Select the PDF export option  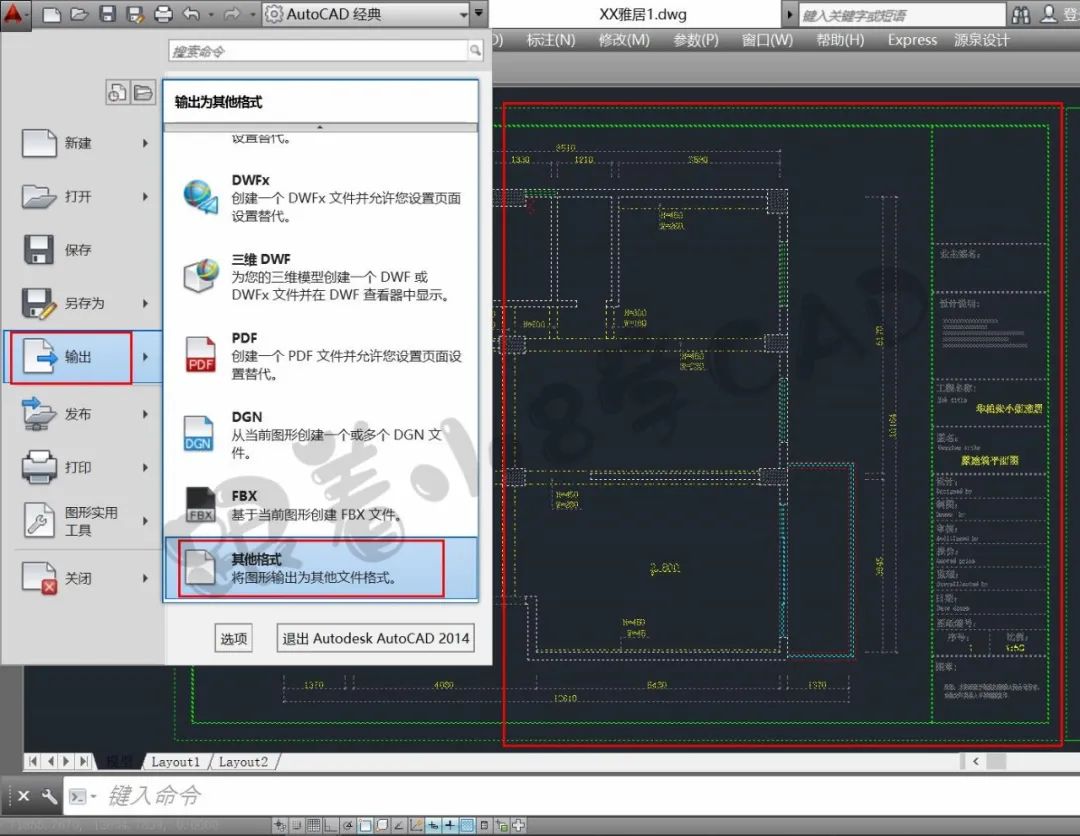321,355
